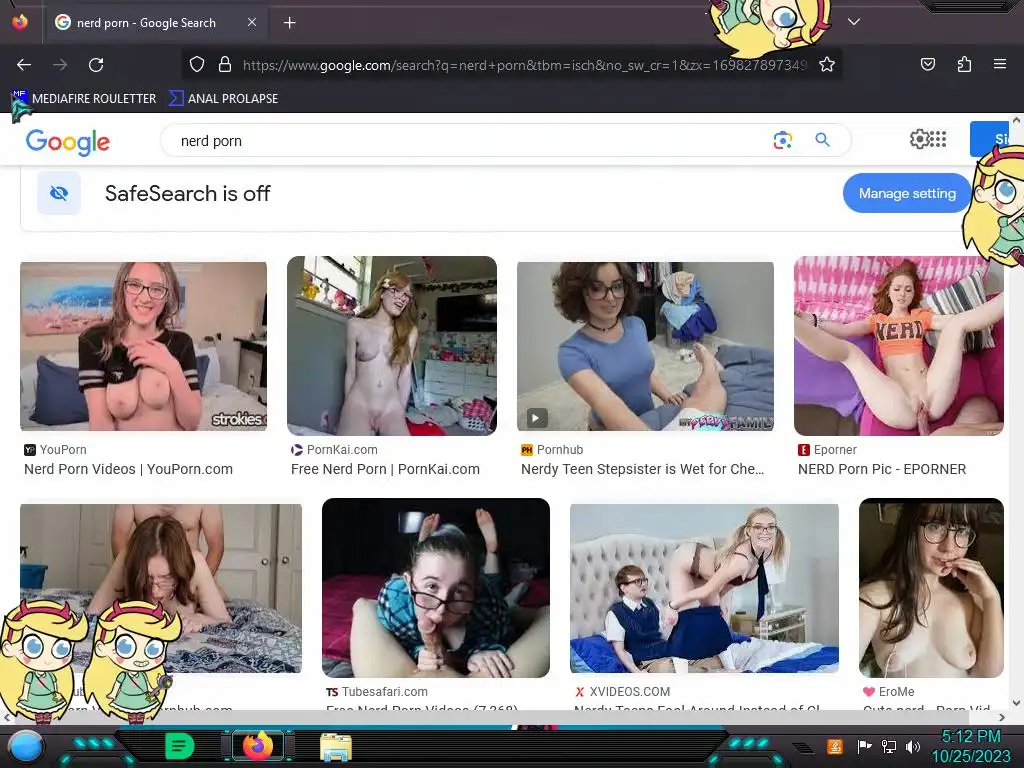The image size is (1024, 768).
Task: Open File Explorer from taskbar
Action: pos(336,746)
